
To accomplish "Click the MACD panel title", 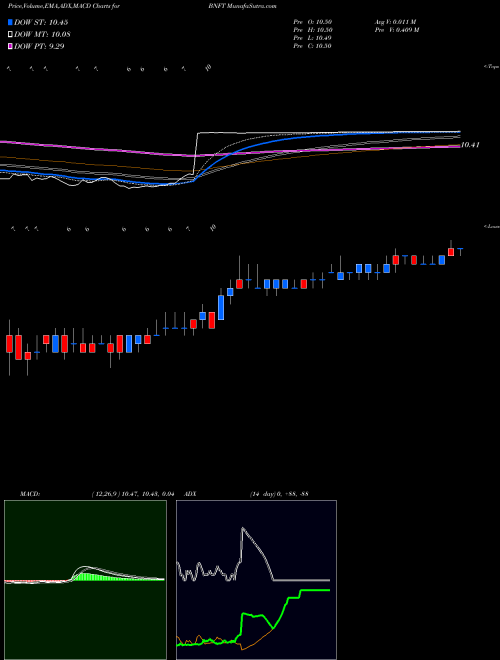I will pos(30,494).
